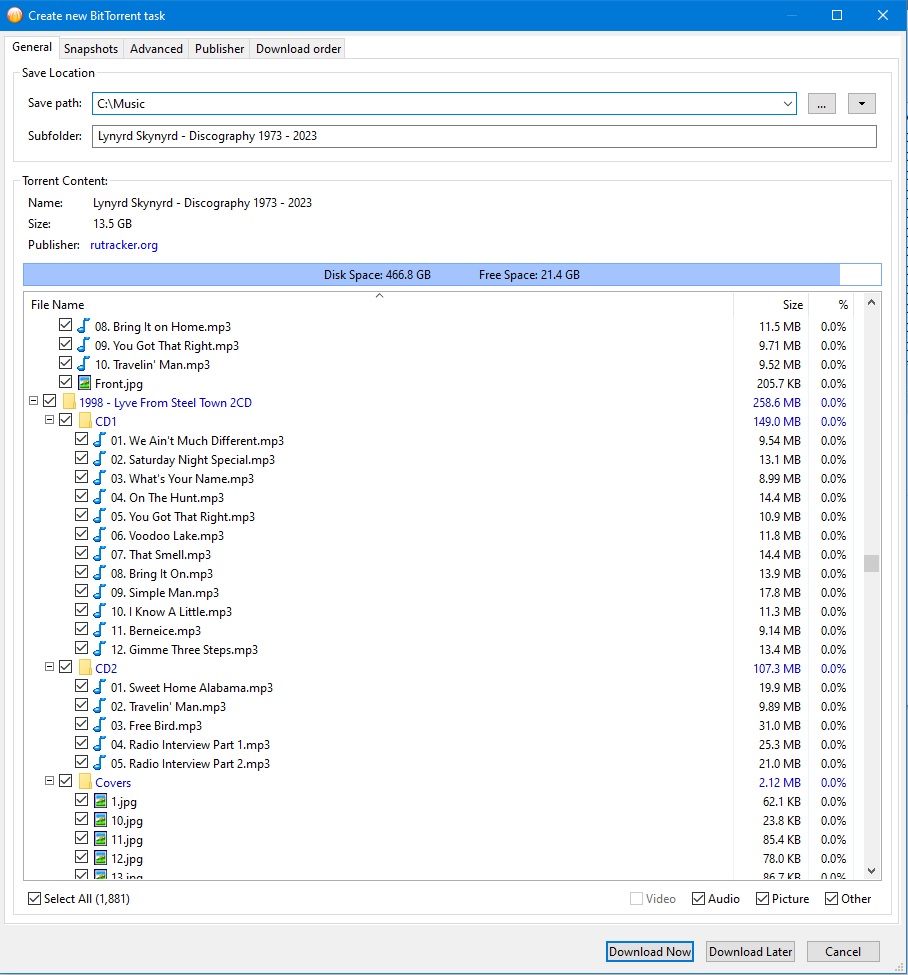Viewport: 908px width, 975px height.
Task: Click the music icon of 09. You Got That Right.mp3
Action: 83,344
